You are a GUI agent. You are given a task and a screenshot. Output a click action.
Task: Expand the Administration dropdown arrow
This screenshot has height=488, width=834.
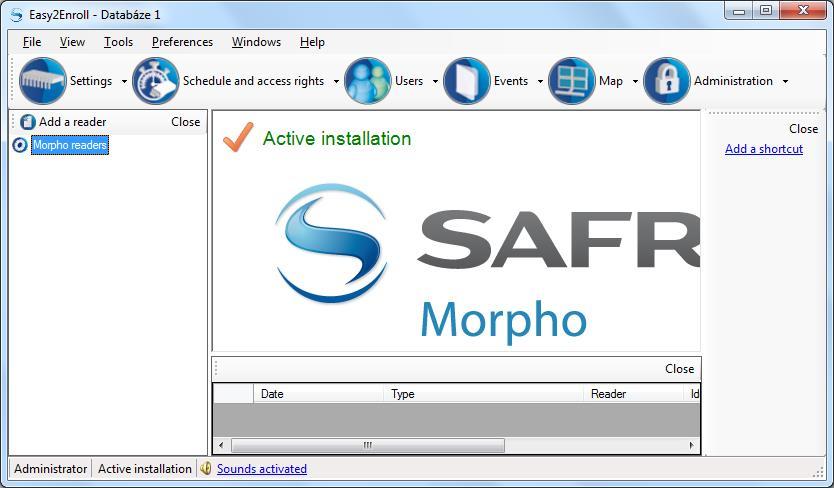click(x=785, y=81)
